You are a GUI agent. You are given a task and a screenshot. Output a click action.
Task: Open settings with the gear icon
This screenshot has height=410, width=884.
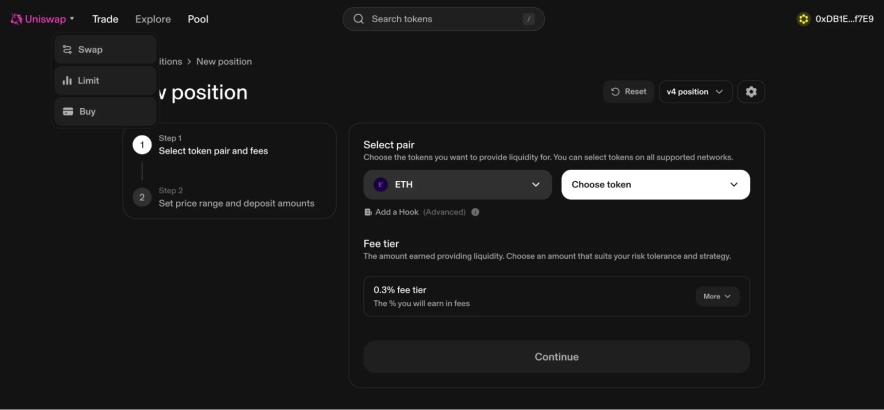[x=751, y=92]
